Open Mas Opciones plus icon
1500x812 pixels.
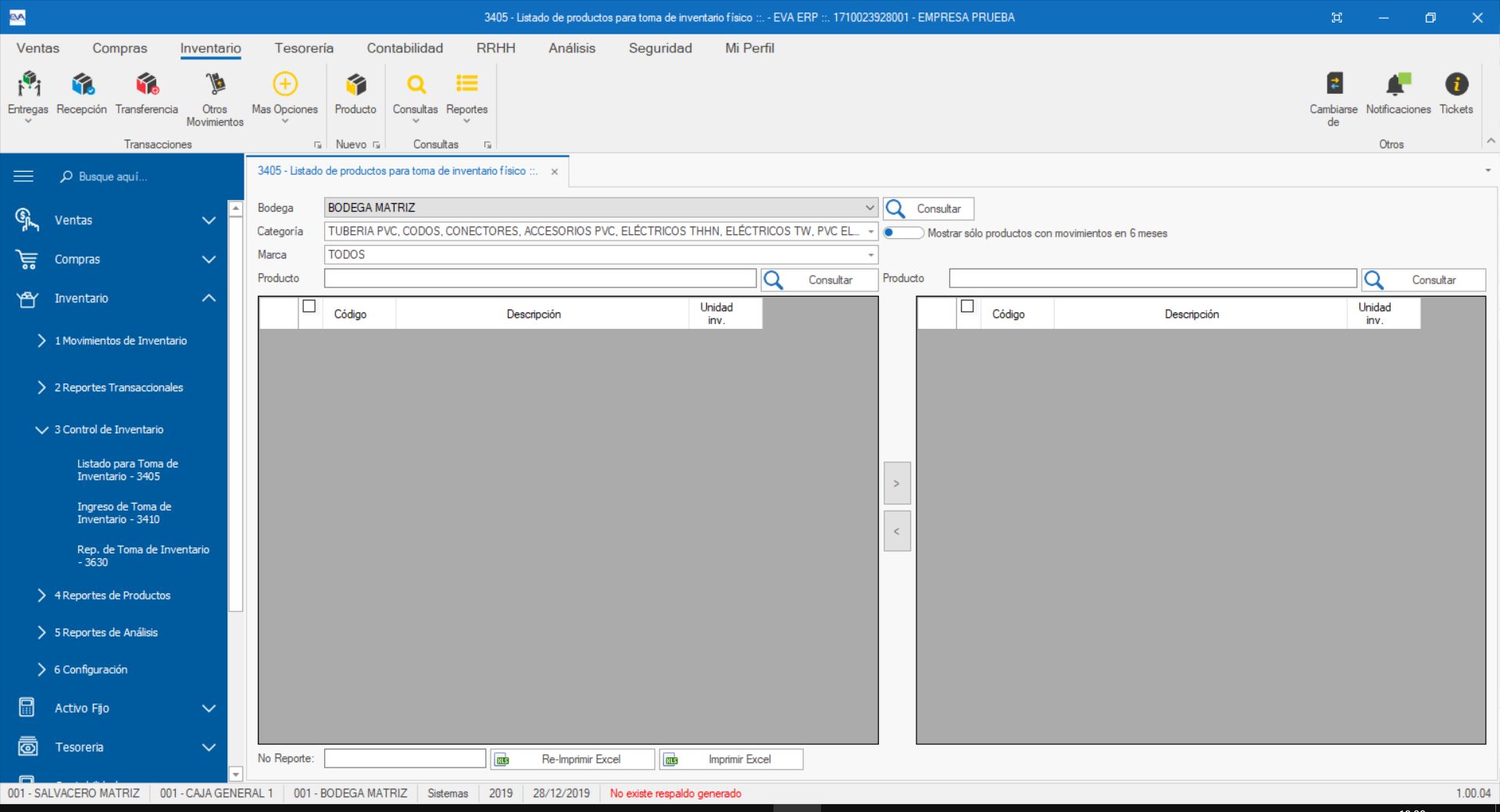coord(284,84)
